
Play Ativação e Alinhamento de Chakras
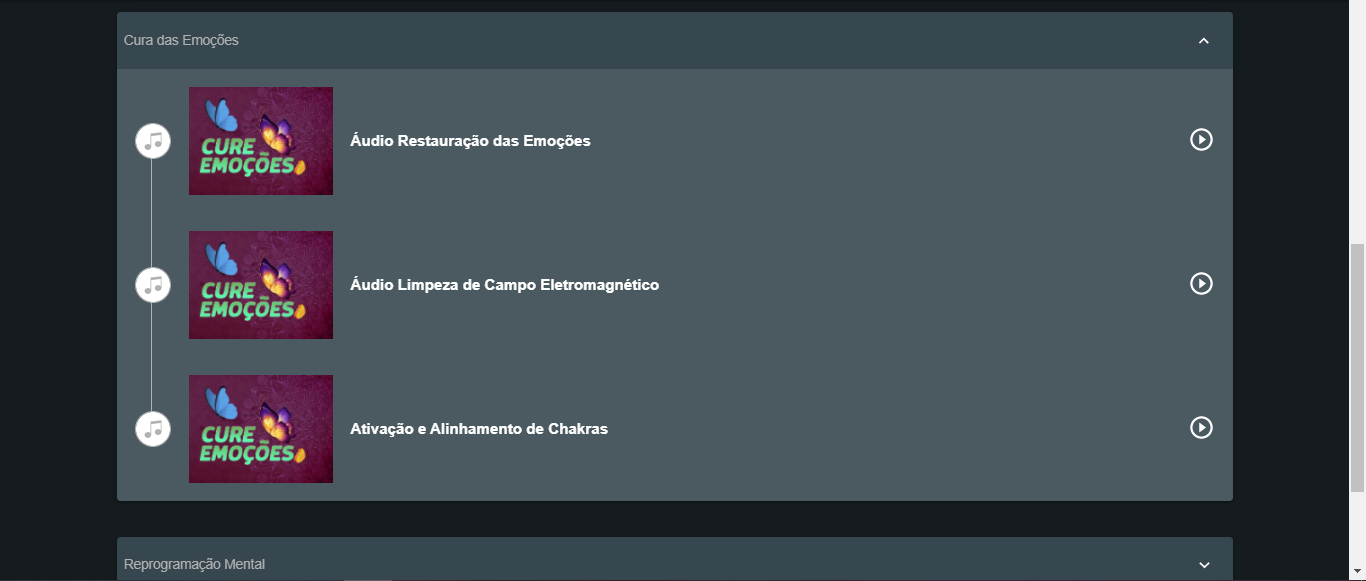coord(1201,428)
